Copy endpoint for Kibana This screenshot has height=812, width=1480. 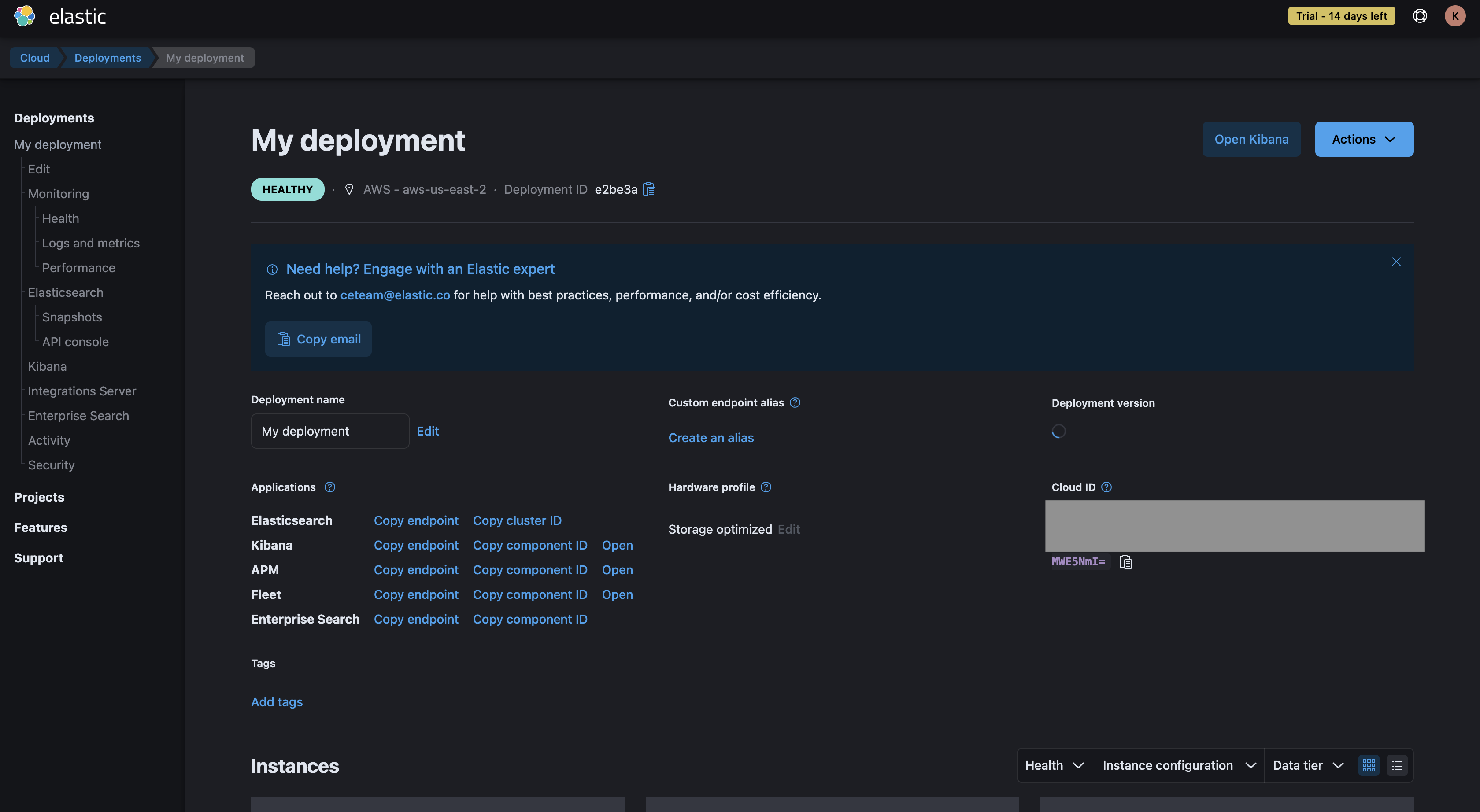[416, 546]
